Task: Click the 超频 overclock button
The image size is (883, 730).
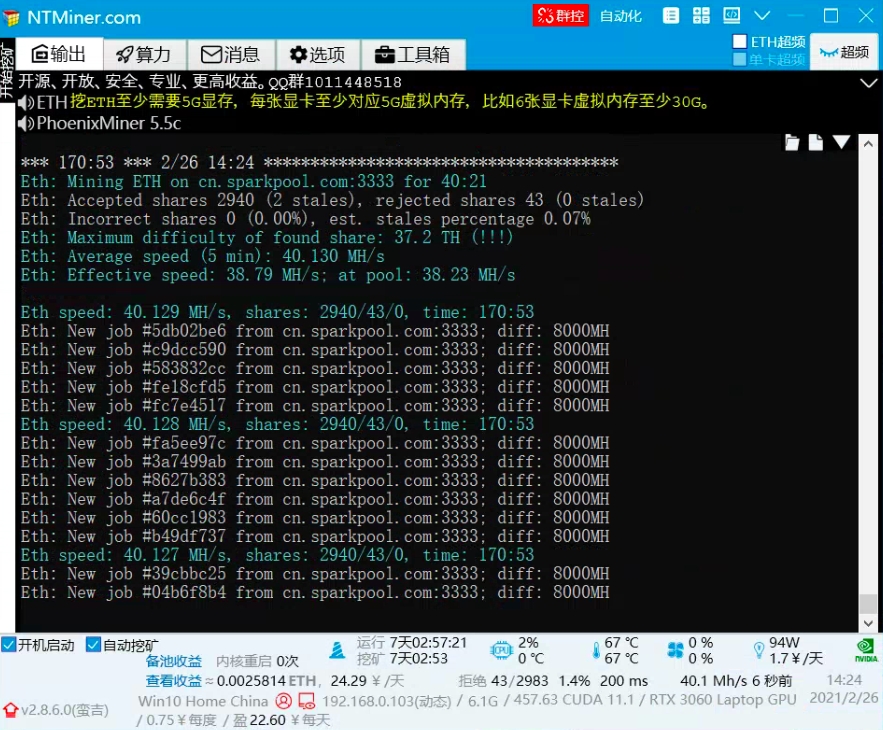Action: click(x=844, y=52)
